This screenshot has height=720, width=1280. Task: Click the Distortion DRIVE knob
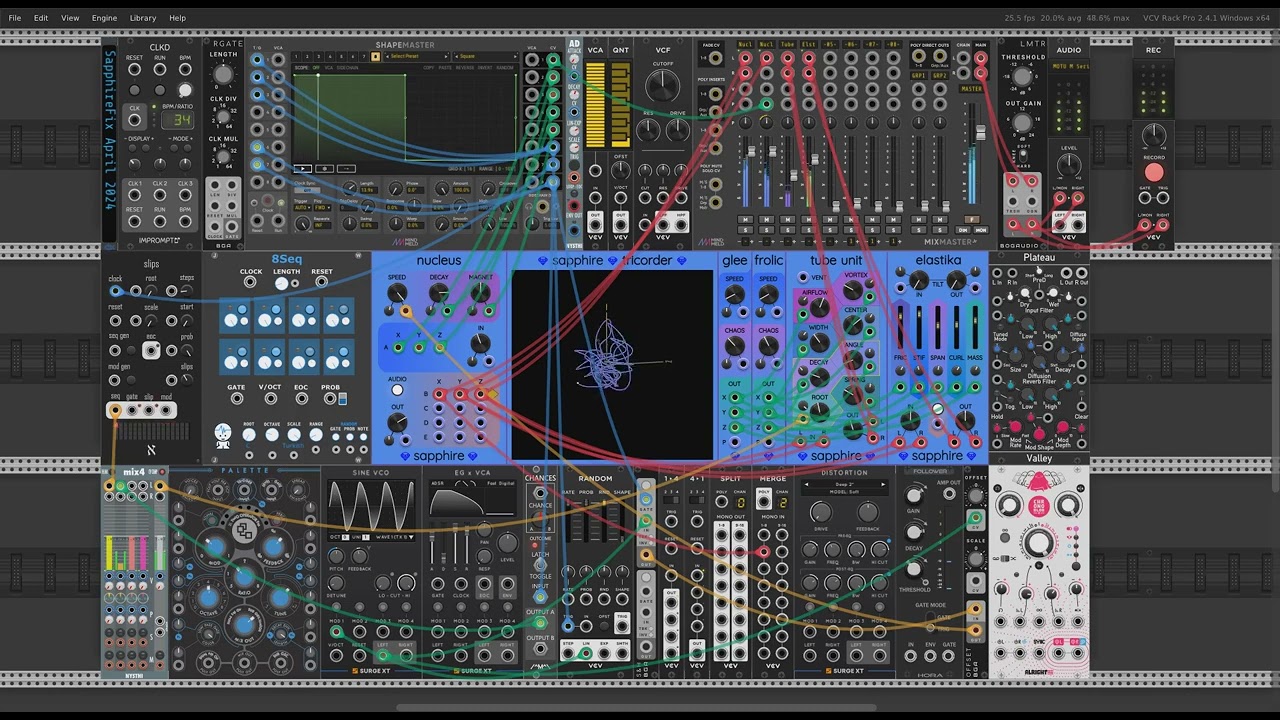(x=820, y=512)
